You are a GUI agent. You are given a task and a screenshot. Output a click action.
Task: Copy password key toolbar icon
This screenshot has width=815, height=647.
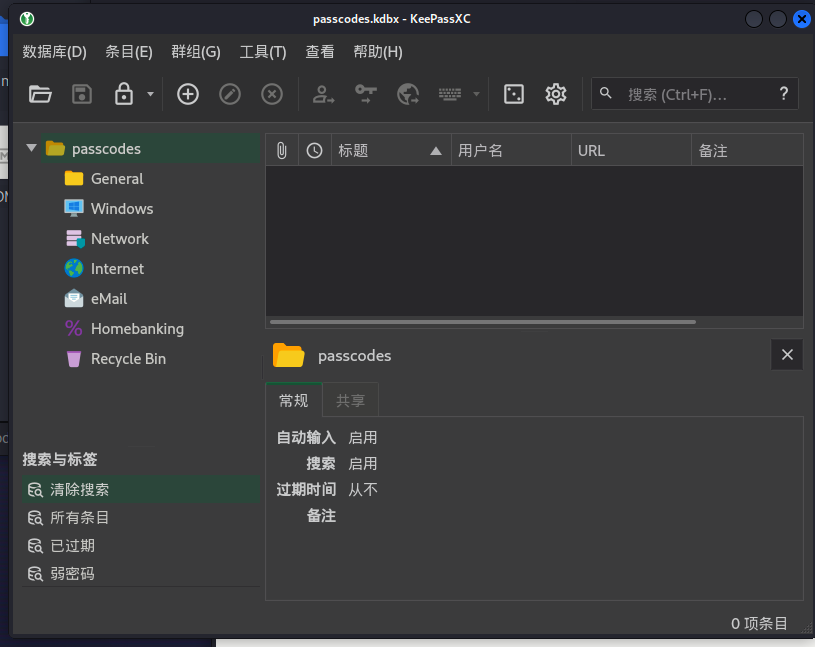(x=366, y=95)
